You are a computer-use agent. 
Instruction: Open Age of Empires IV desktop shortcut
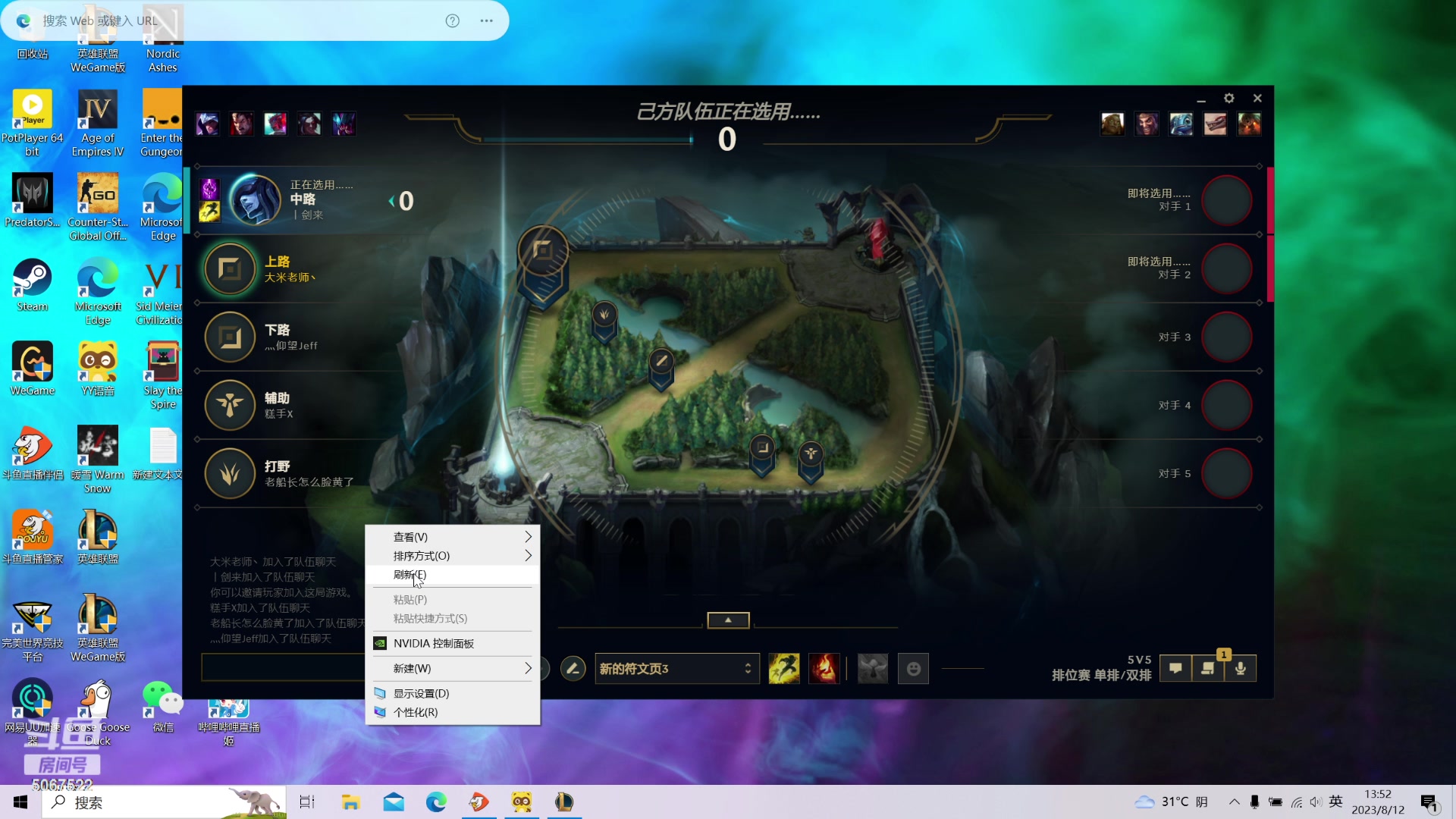click(98, 124)
